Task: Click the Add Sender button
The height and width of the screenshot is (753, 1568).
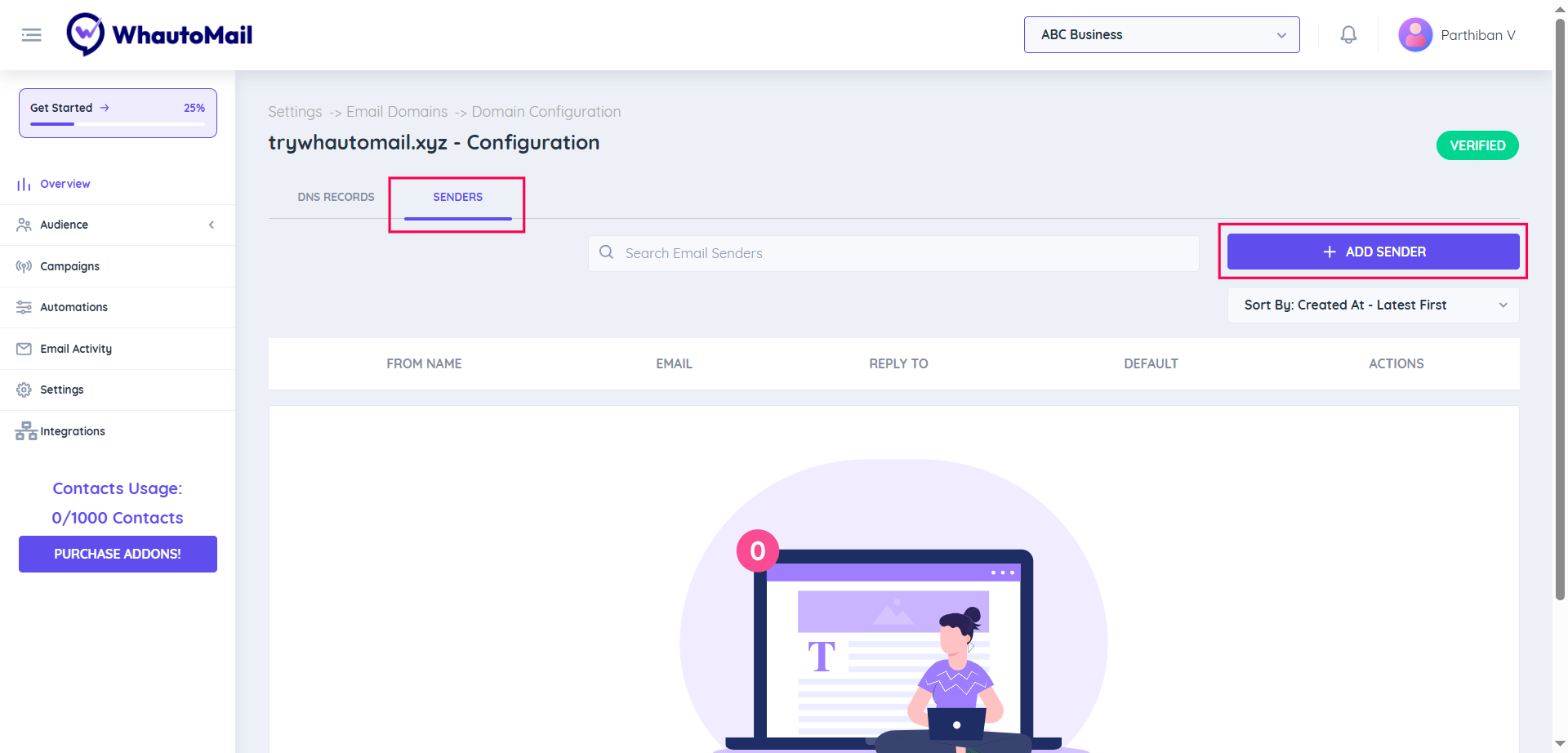Action: tap(1373, 252)
